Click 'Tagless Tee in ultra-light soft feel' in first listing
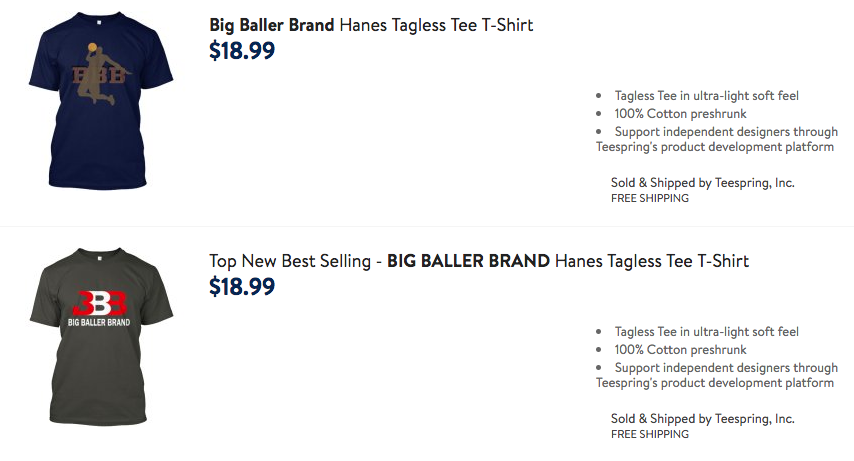Image resolution: width=854 pixels, height=461 pixels. coord(706,96)
